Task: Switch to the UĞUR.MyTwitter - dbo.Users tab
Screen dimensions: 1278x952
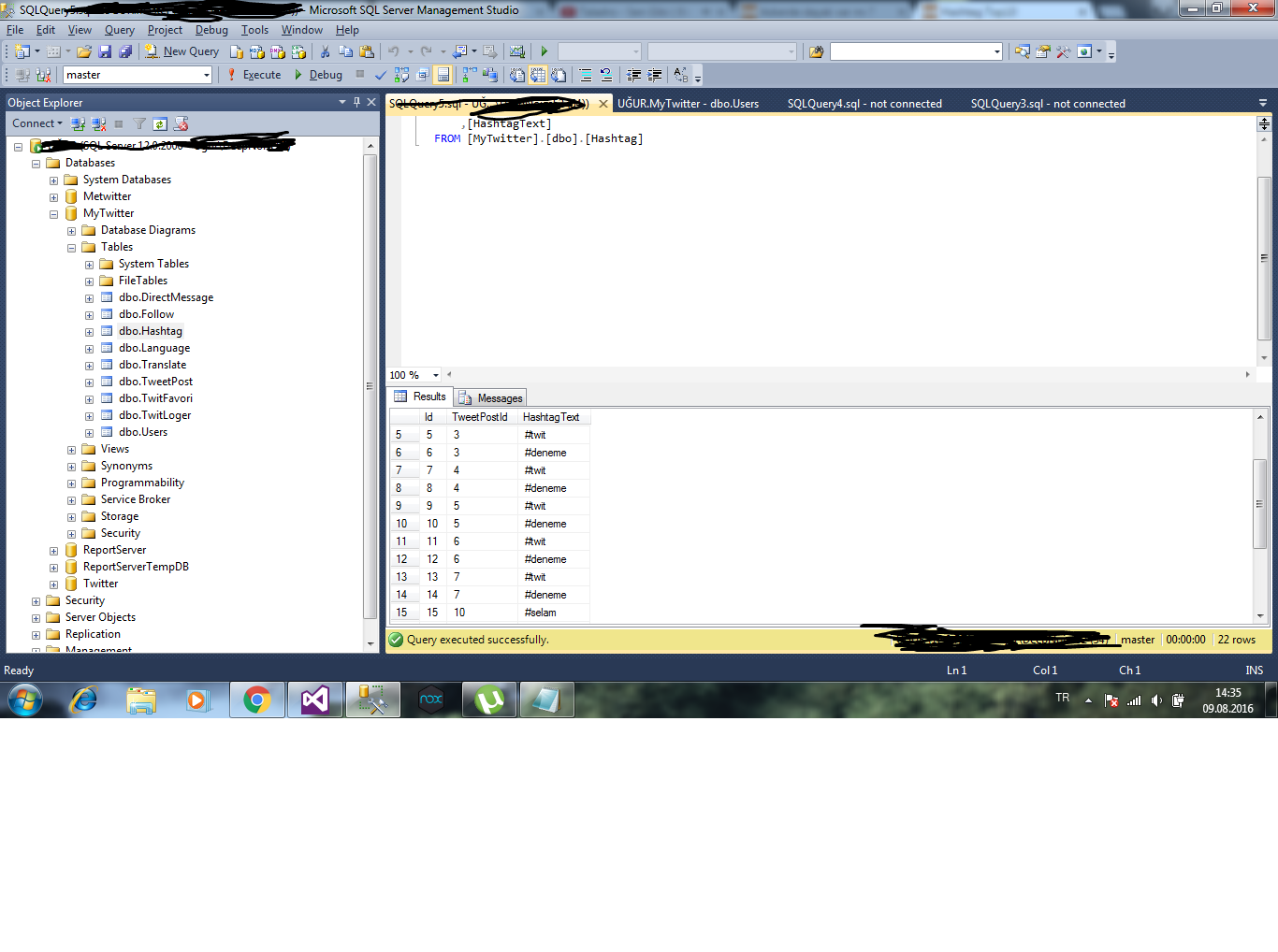Action: pos(688,104)
